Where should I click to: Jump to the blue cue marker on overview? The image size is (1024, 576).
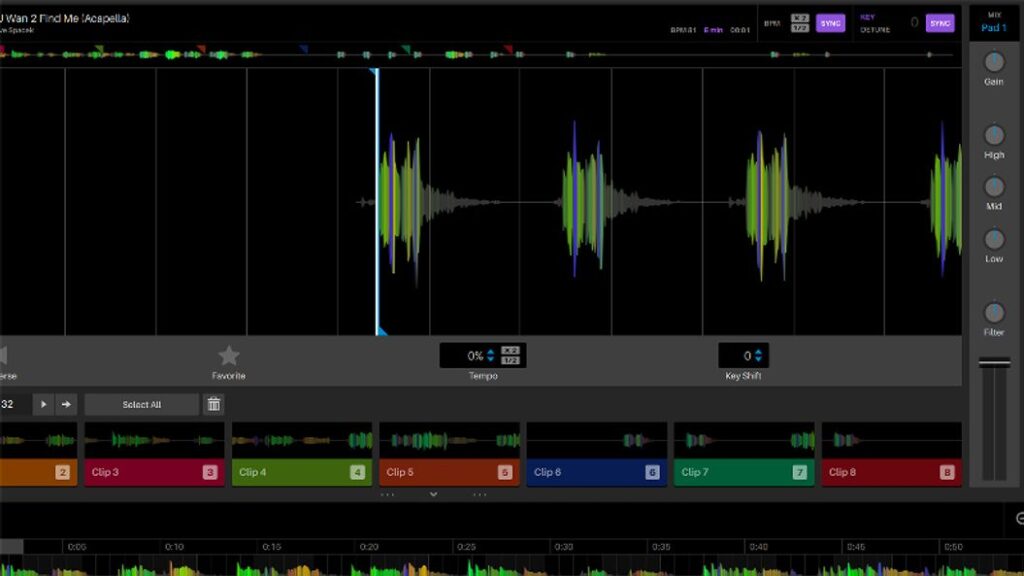tap(304, 49)
